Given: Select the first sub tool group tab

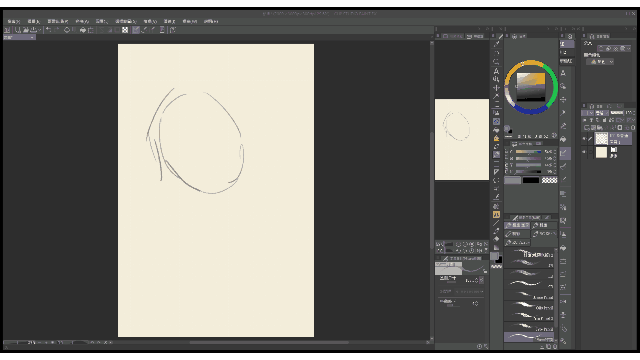Looking at the screenshot, I should tap(517, 225).
